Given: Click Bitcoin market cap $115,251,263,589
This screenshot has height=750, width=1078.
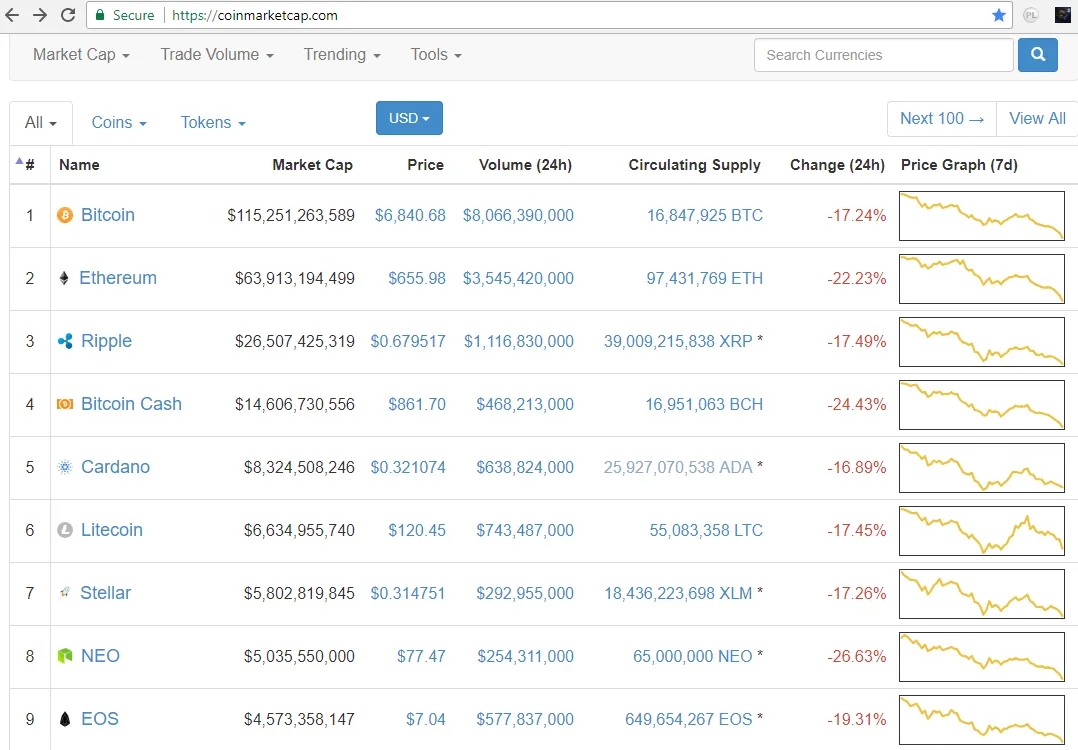Looking at the screenshot, I should [x=291, y=215].
